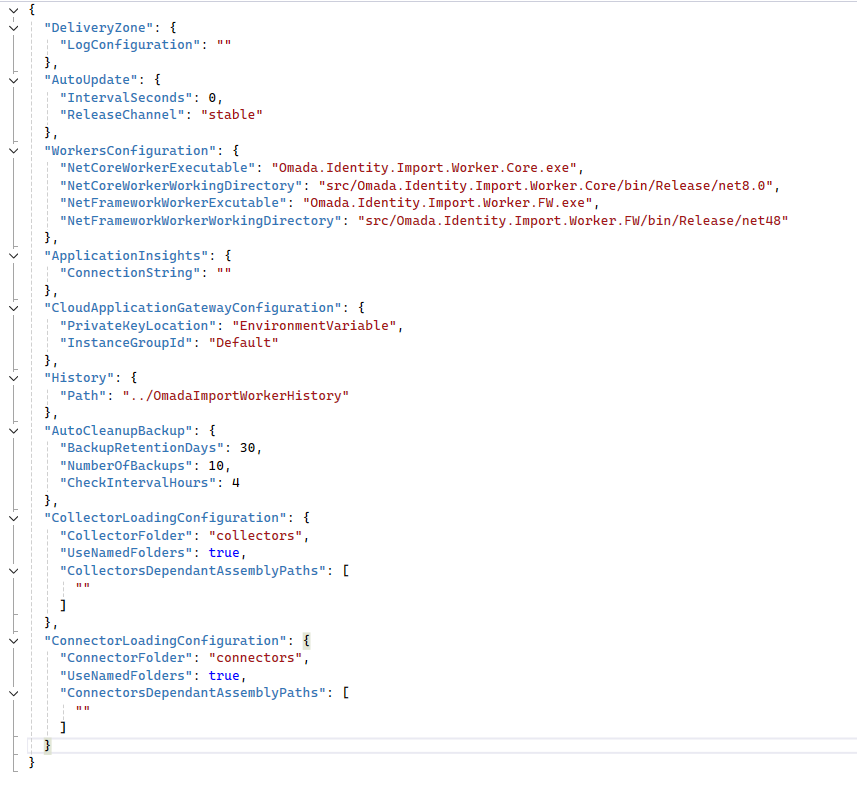Viewport: 857px width, 801px height.
Task: Collapse the WorkersConfiguration section
Action: 13,149
